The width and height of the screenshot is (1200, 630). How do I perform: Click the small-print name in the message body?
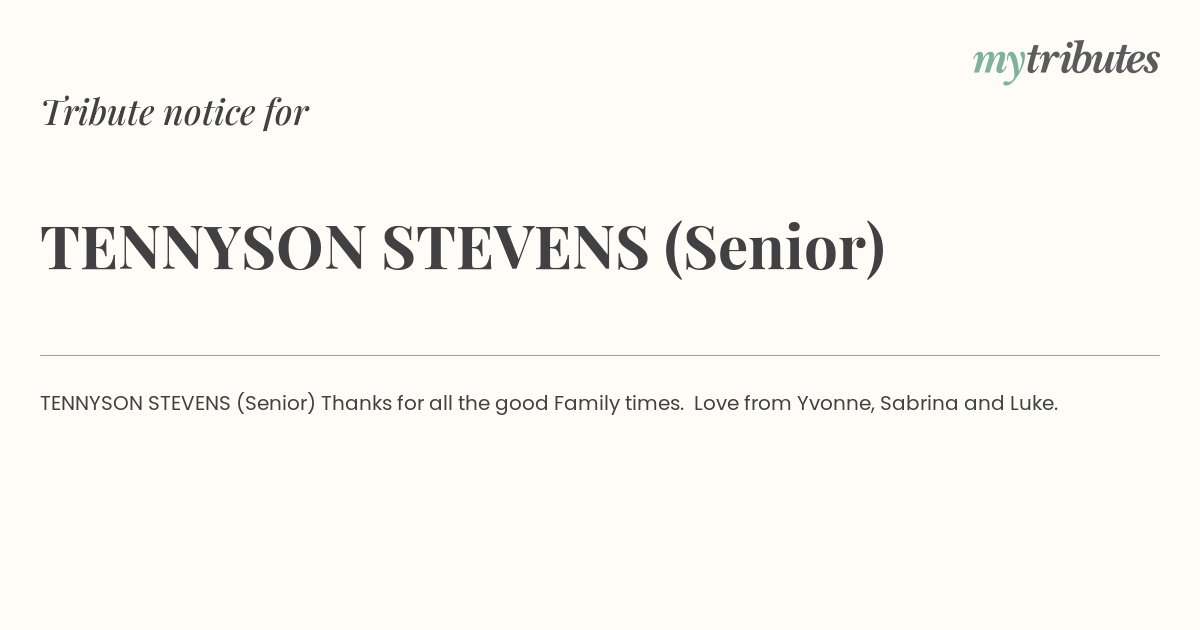tap(178, 404)
